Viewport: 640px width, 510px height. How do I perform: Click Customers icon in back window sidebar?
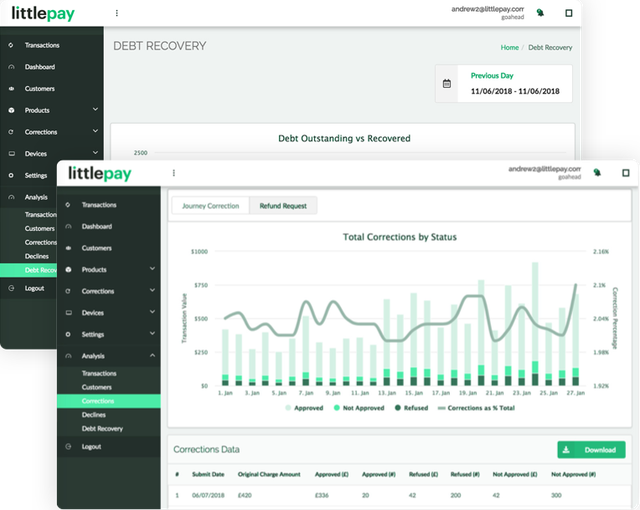click(11, 89)
